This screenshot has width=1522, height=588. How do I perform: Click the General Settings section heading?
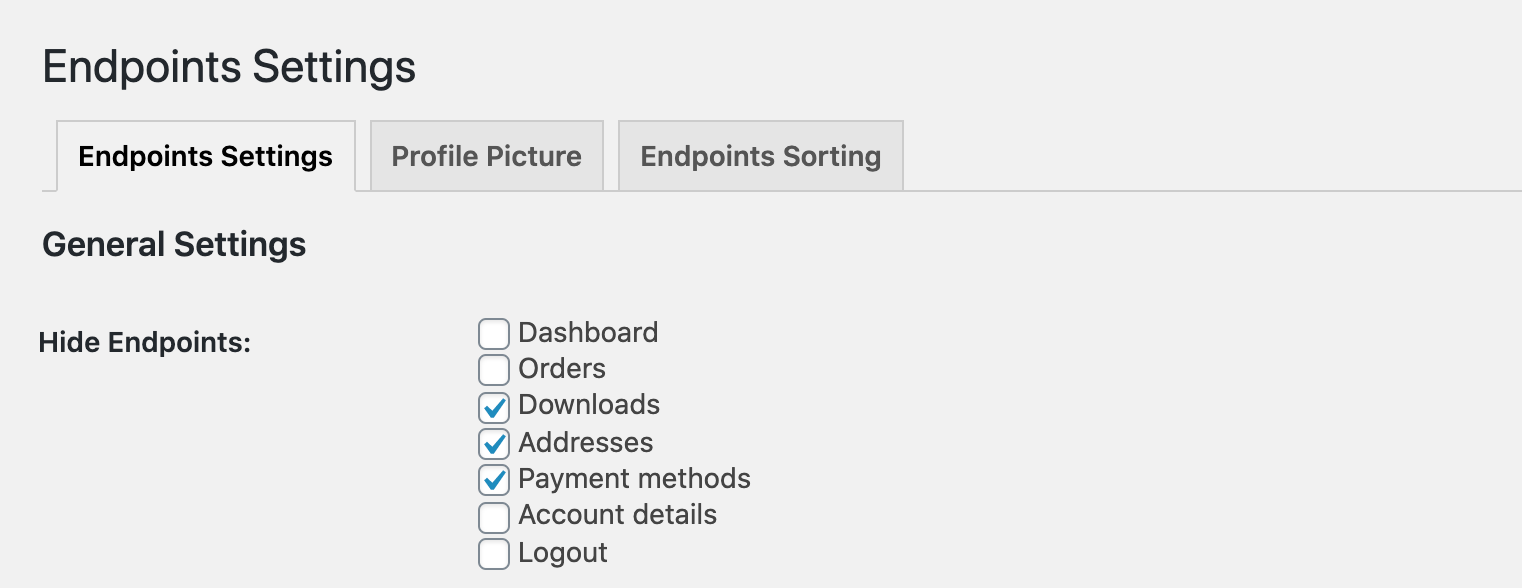(173, 244)
